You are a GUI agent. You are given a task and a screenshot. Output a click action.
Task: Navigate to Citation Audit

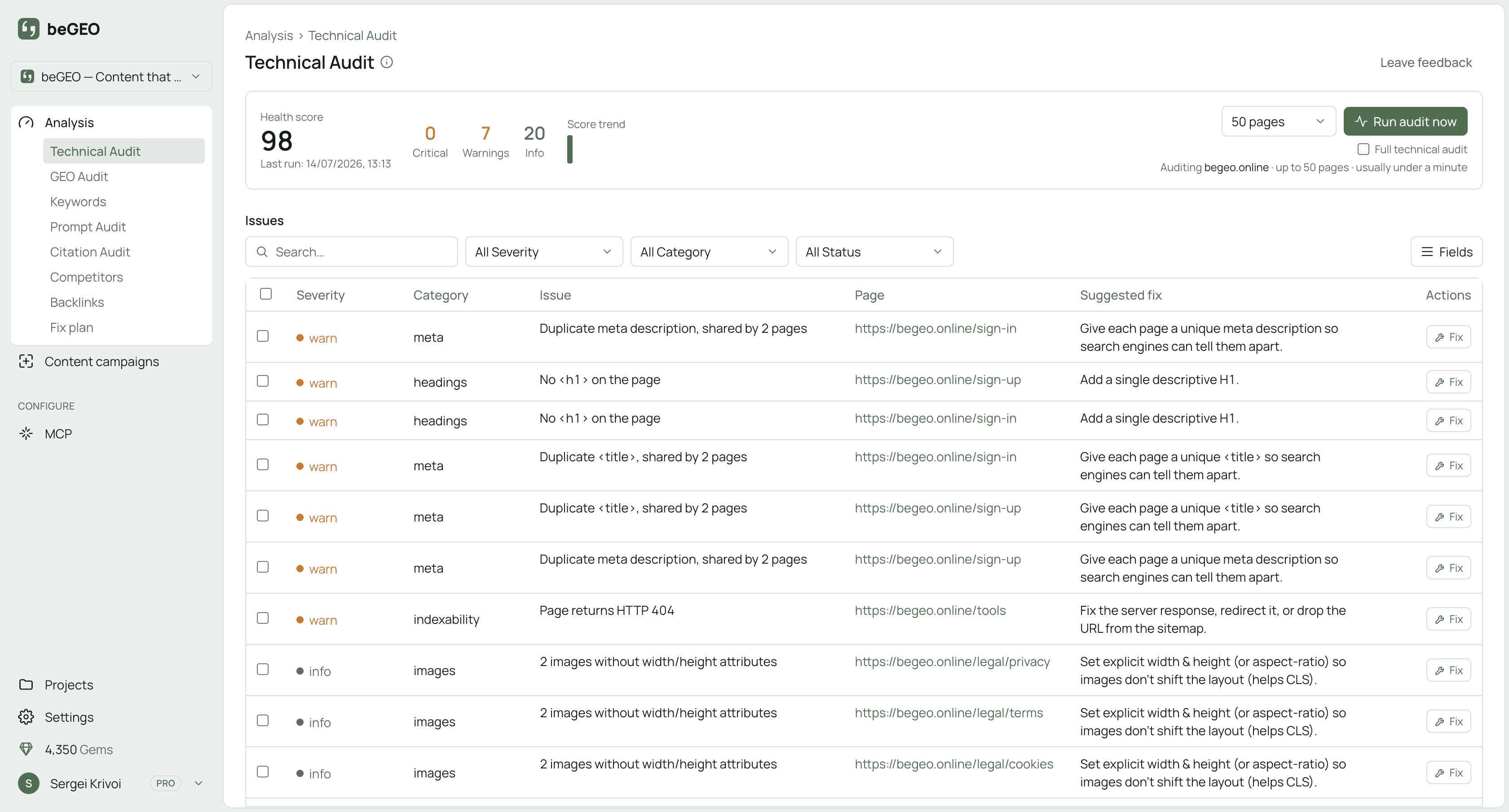90,252
